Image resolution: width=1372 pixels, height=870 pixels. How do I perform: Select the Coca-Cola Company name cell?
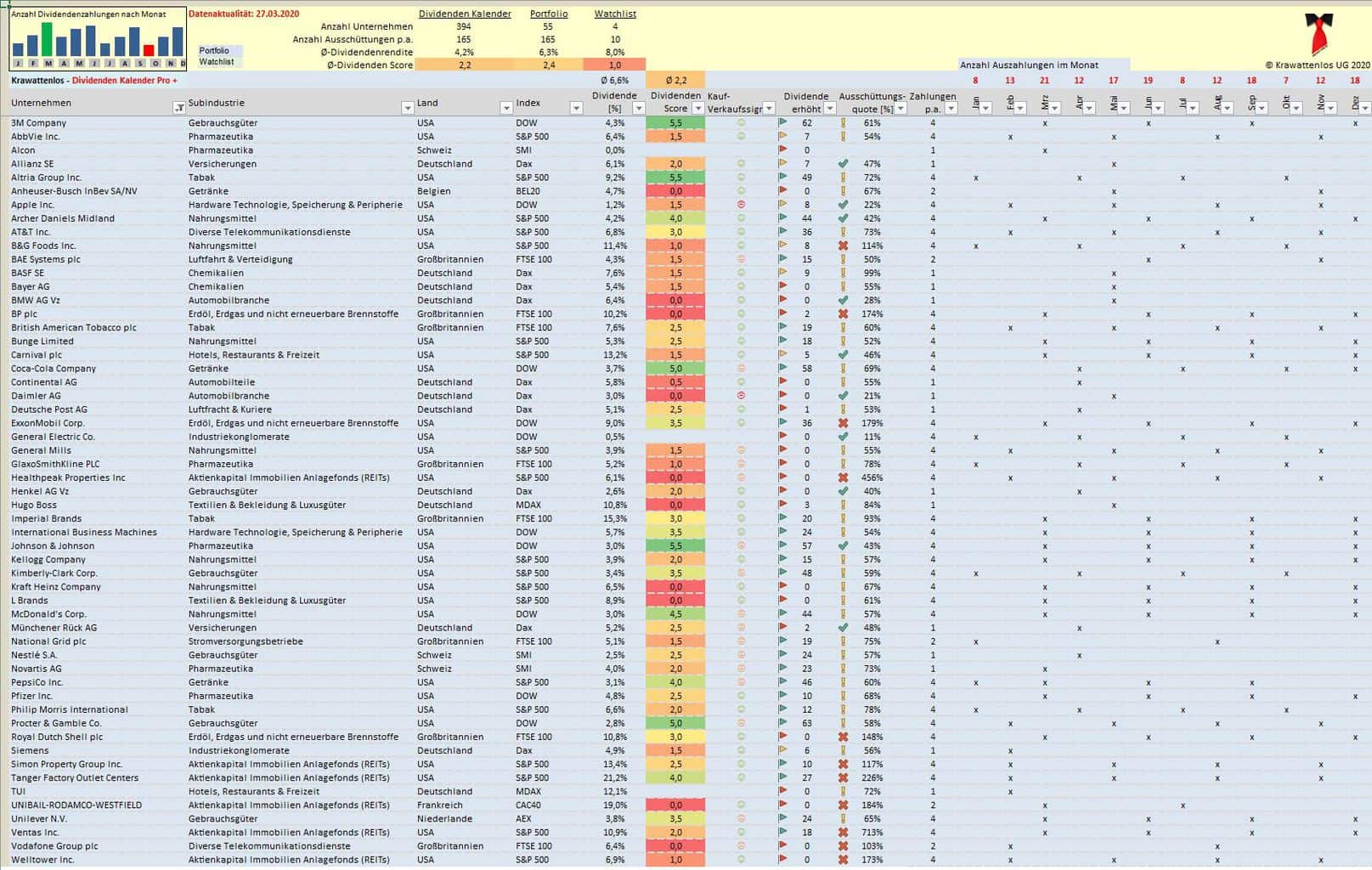(54, 369)
